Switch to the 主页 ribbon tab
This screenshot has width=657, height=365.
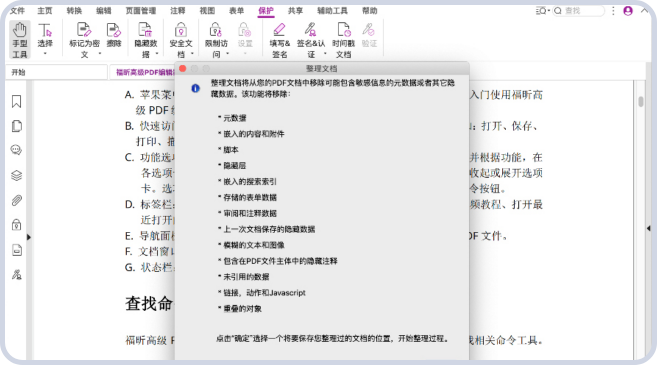(45, 11)
